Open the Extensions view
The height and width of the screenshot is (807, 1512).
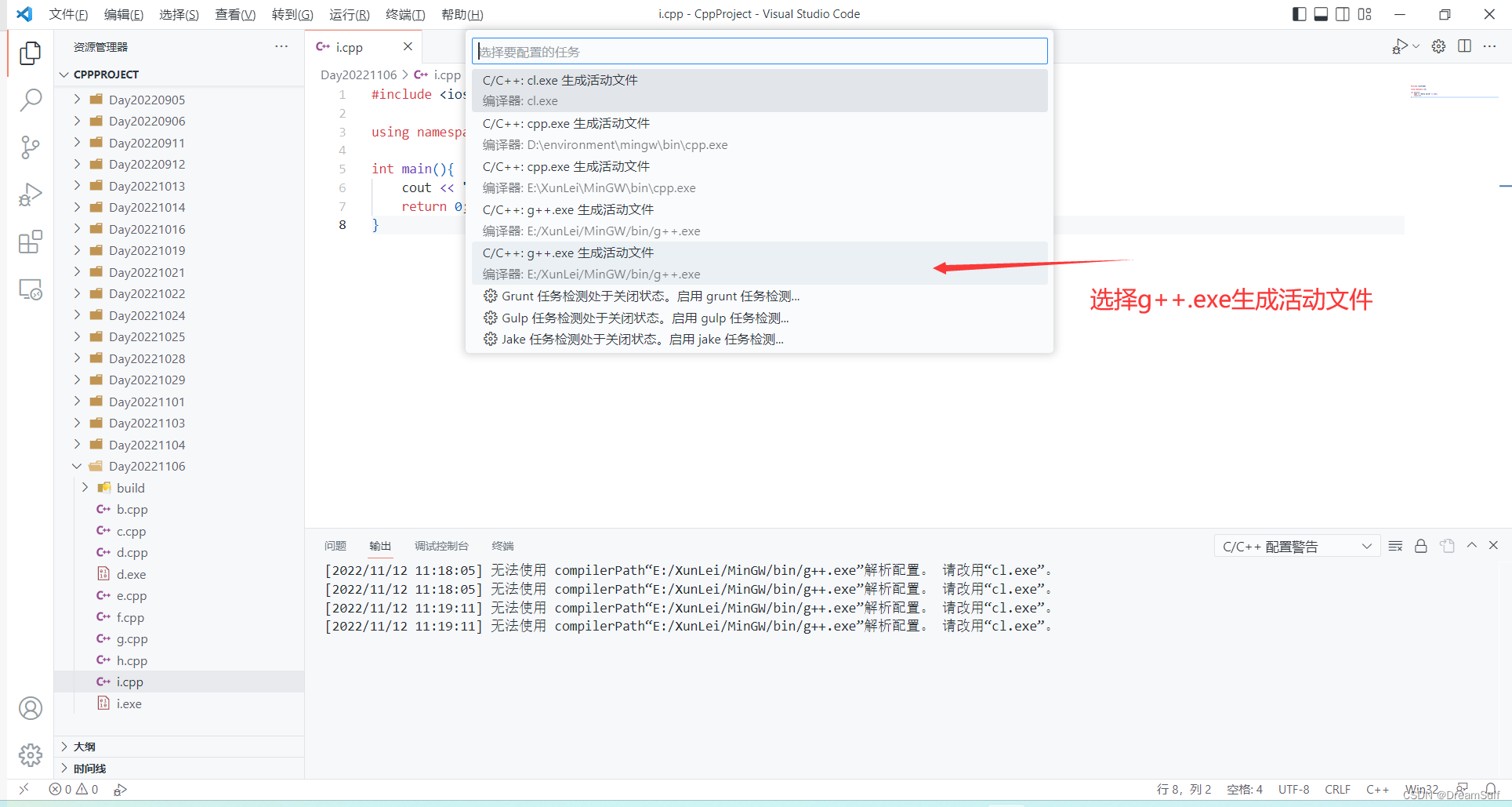[x=30, y=242]
